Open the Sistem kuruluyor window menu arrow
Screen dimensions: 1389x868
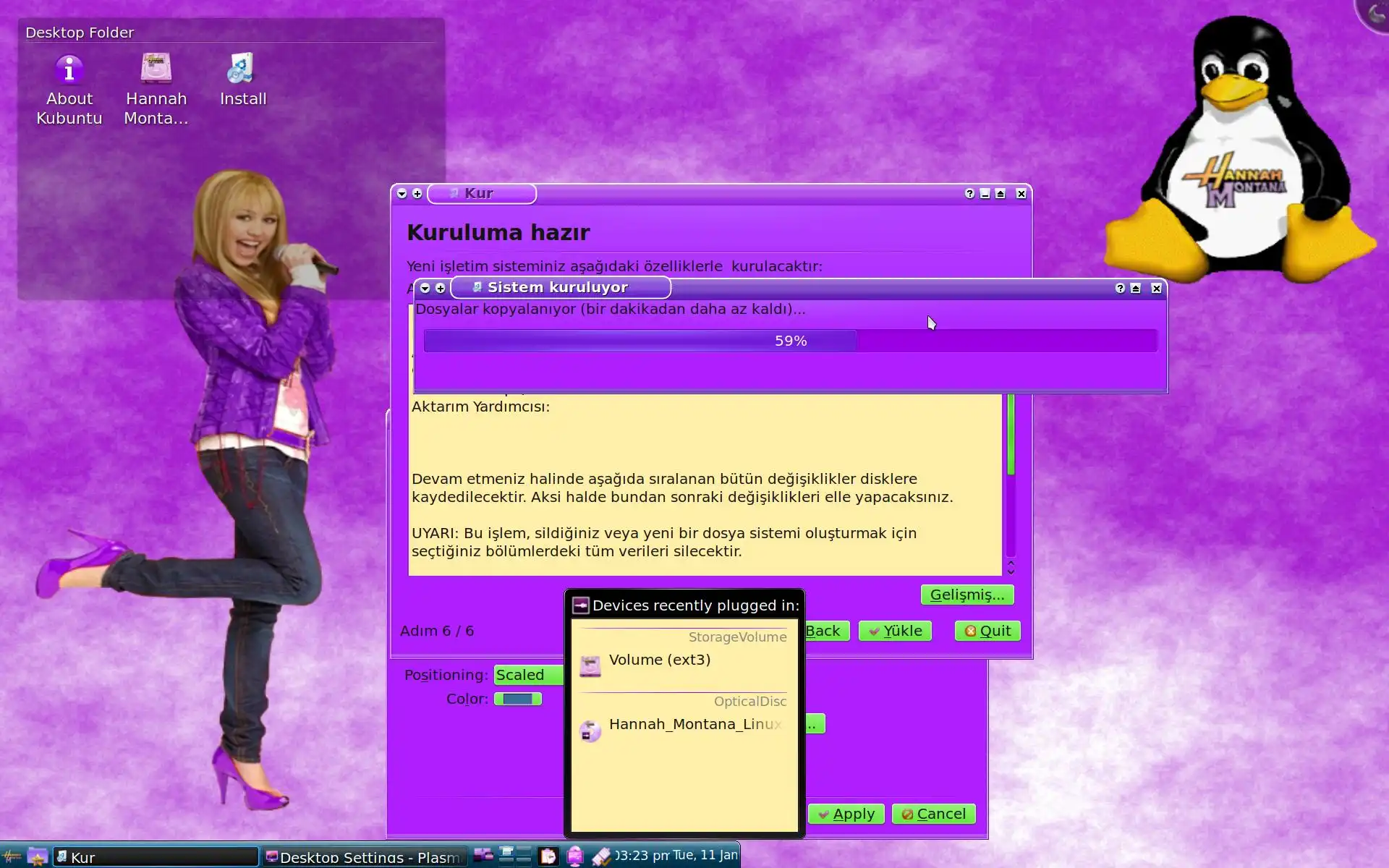(x=425, y=289)
